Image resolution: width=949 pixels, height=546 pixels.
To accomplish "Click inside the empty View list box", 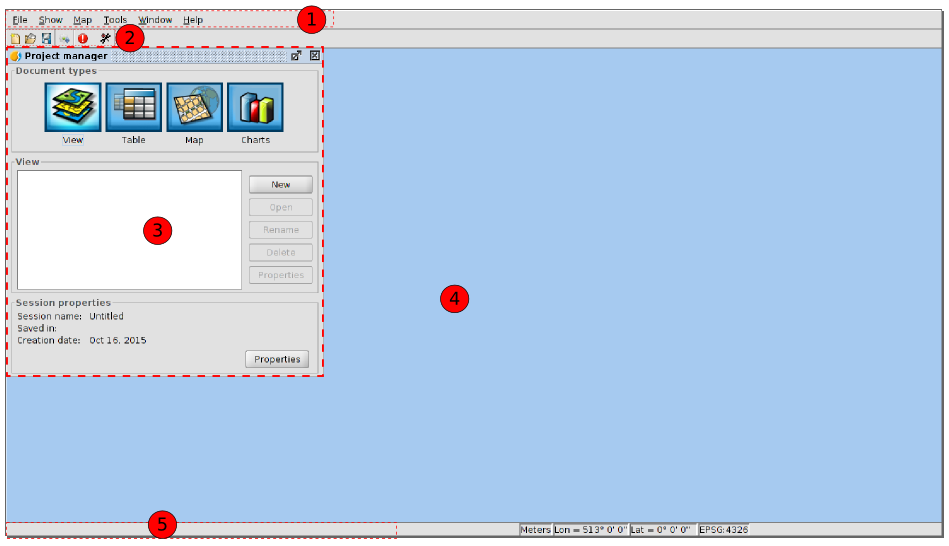I will click(129, 230).
